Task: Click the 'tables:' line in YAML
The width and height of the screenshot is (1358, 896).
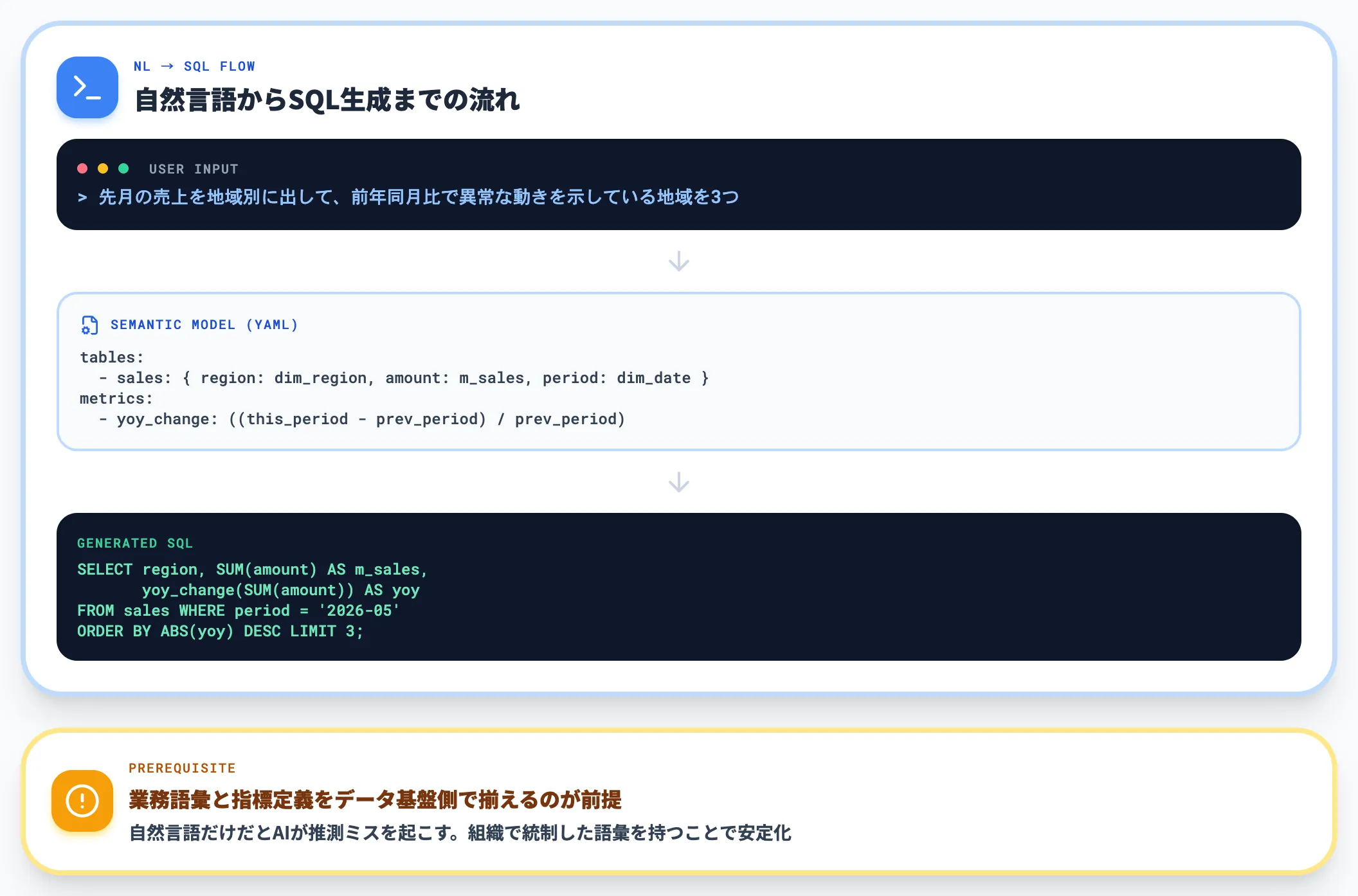Action: coord(112,357)
